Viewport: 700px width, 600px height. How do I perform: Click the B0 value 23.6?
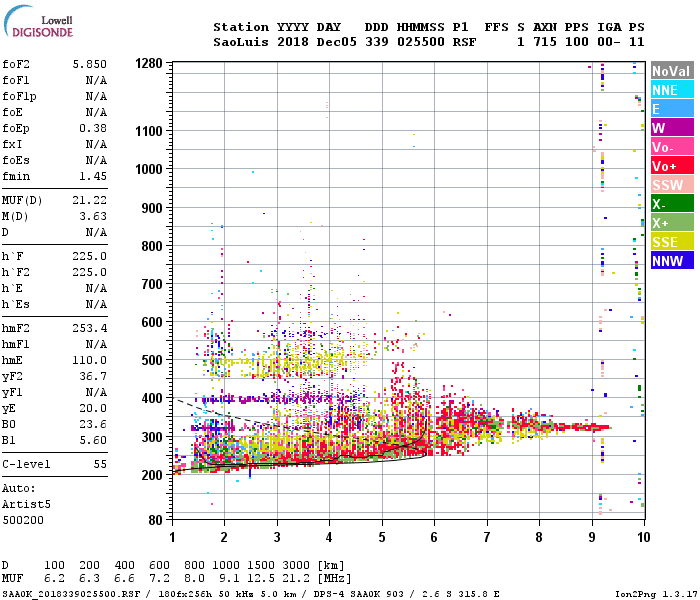click(93, 425)
